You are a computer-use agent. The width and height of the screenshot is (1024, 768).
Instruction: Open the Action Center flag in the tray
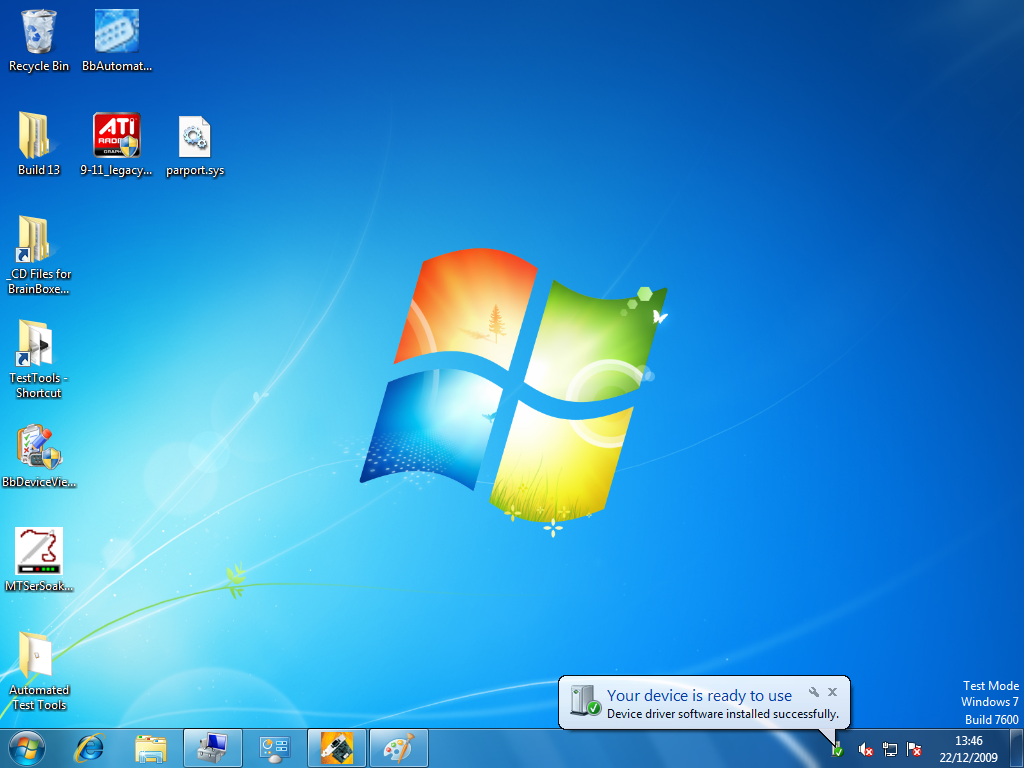[913, 749]
